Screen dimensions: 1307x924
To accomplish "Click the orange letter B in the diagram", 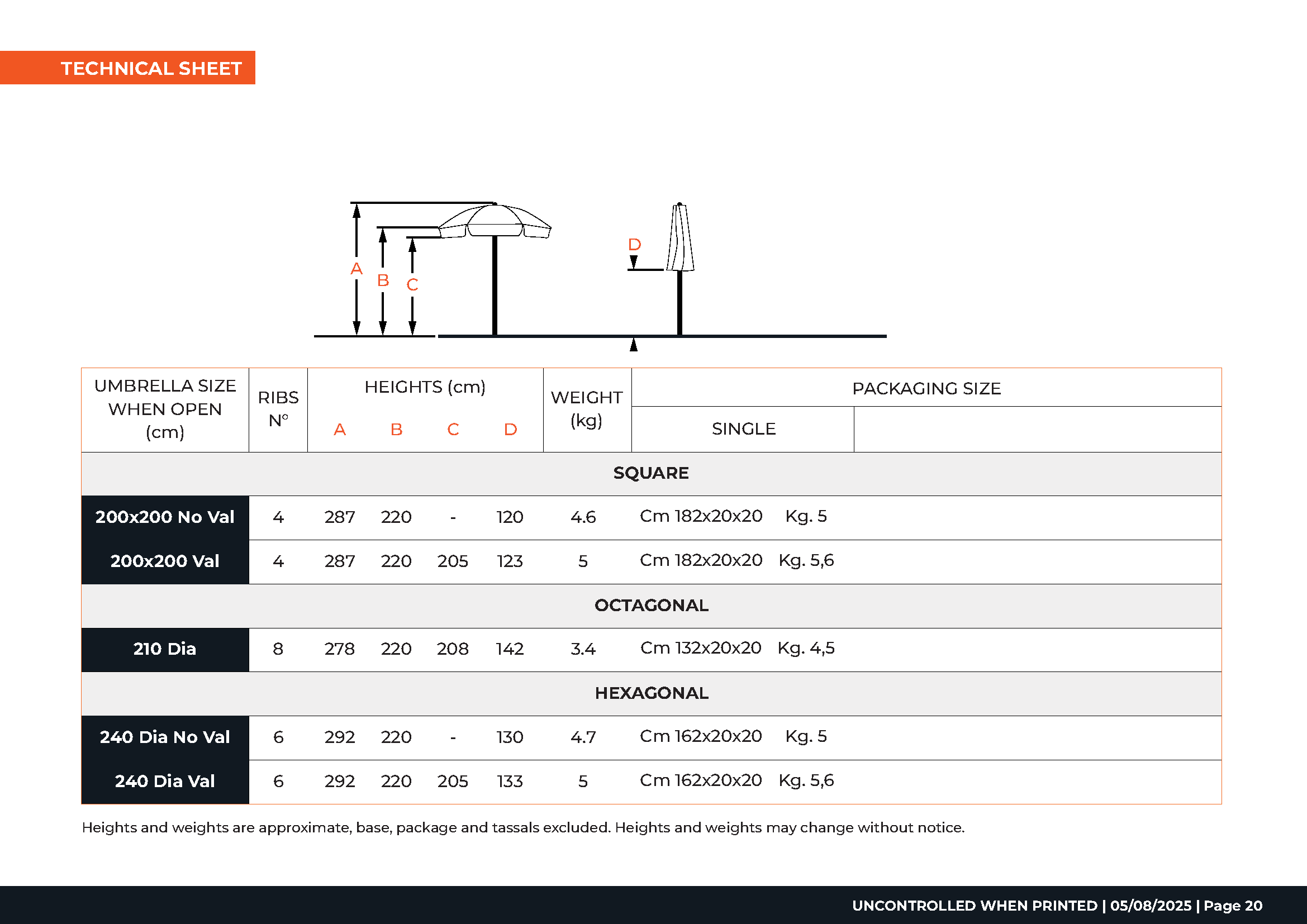I will point(383,280).
